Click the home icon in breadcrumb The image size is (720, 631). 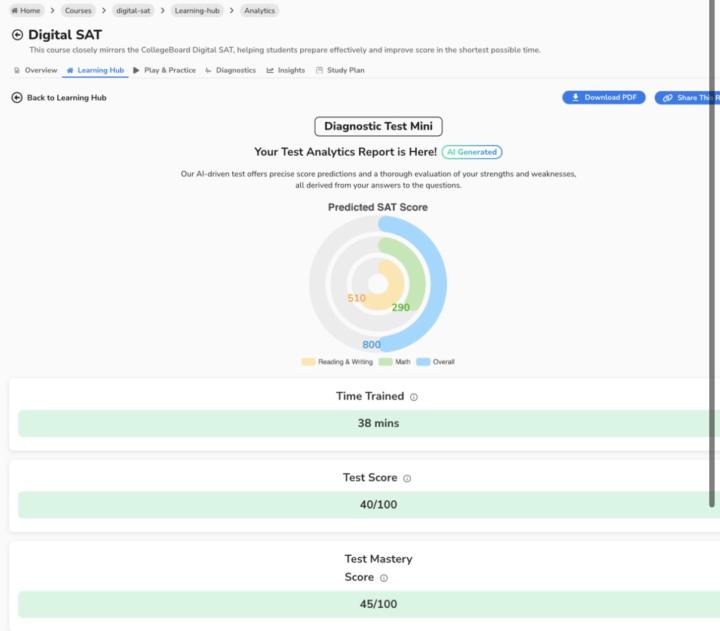tap(15, 11)
